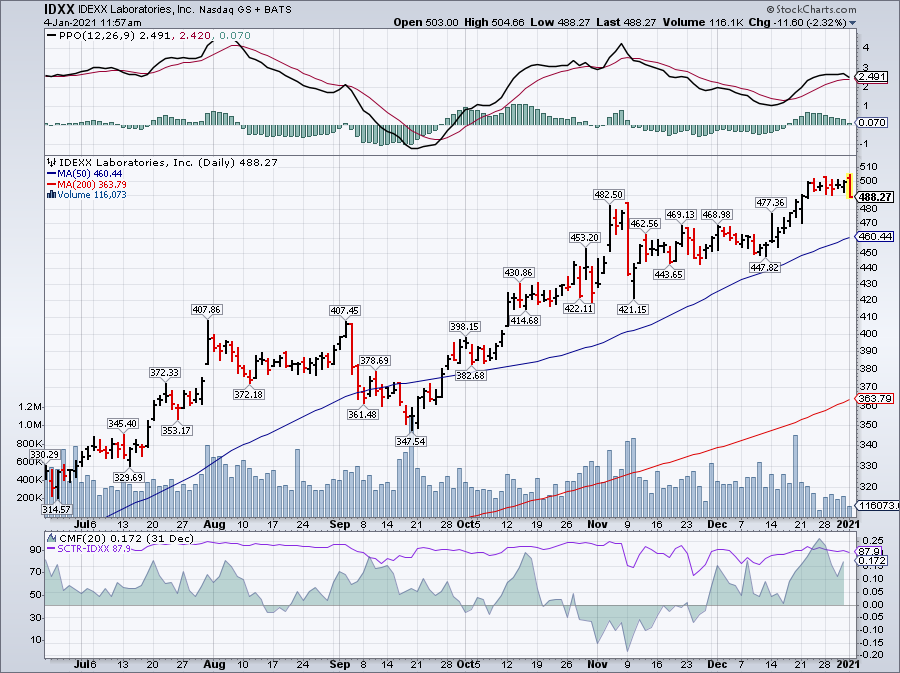
Task: Click the 462.56 price label
Action: click(x=645, y=224)
